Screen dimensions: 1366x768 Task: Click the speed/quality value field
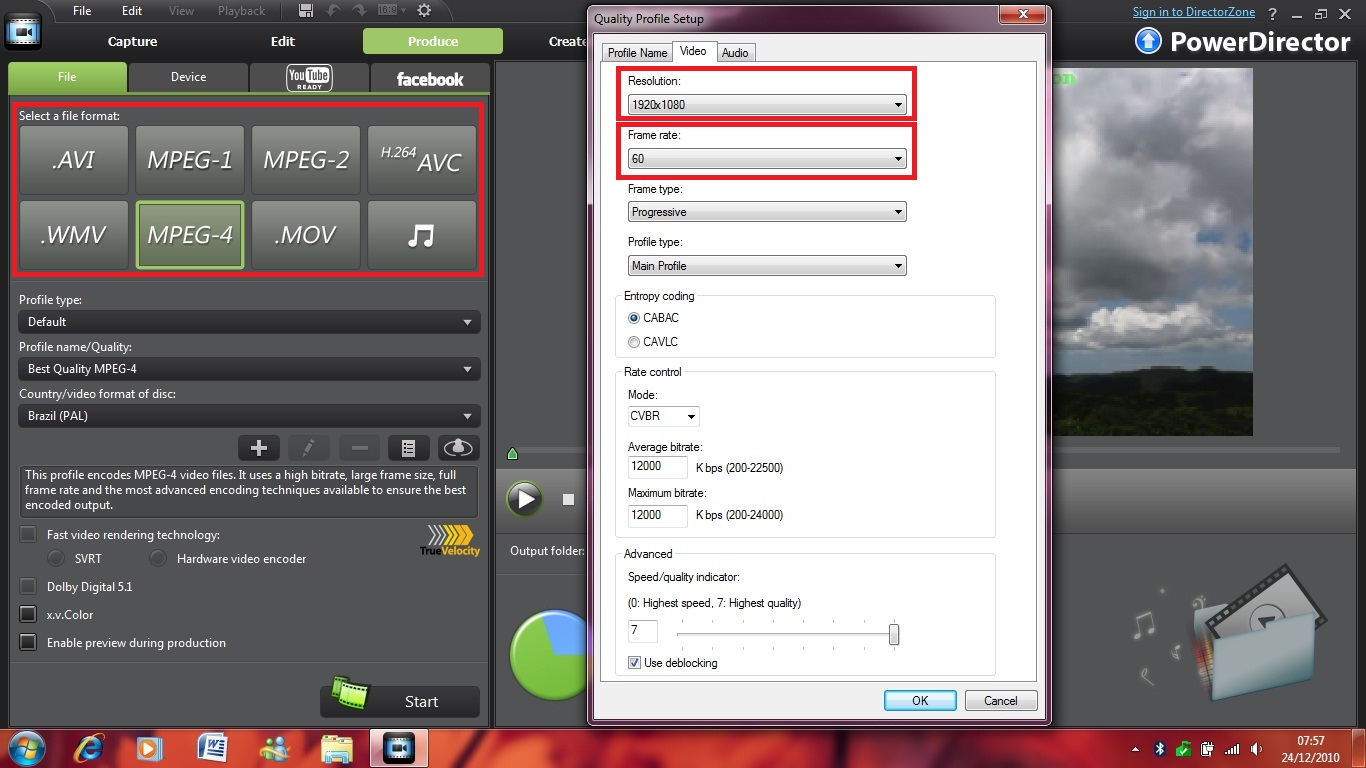click(642, 631)
